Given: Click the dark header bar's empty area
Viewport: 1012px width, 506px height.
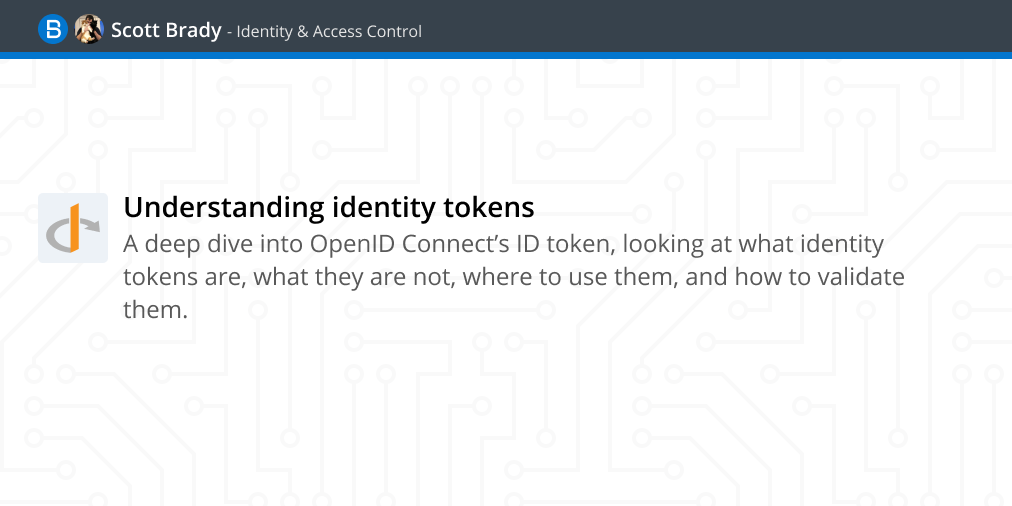Looking at the screenshot, I should tap(710, 26).
